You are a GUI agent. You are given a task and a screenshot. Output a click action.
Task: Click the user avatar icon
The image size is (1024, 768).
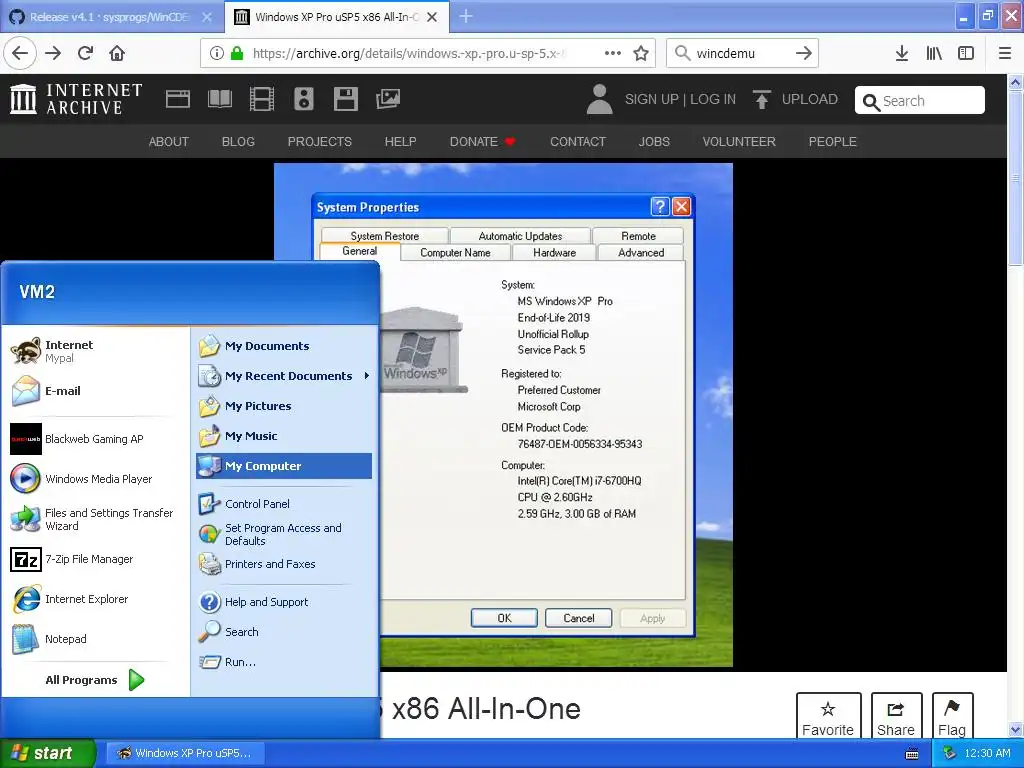coord(600,99)
